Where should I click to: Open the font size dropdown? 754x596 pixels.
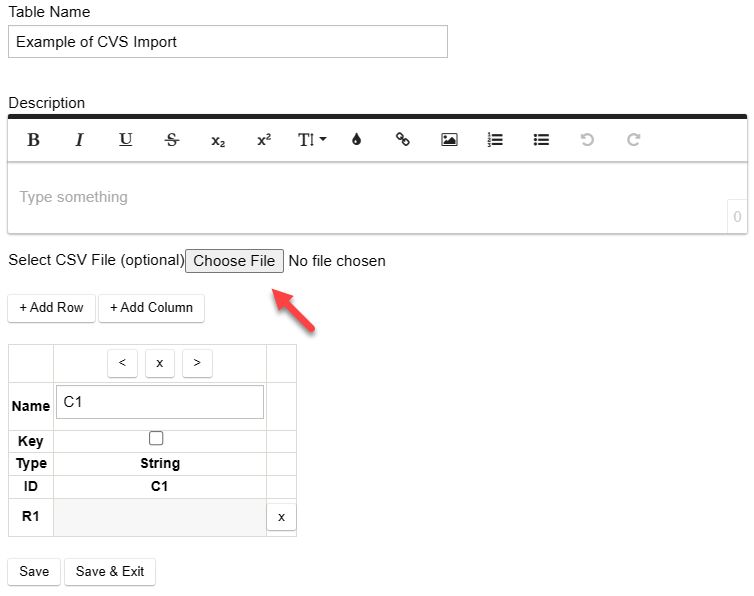[x=311, y=140]
